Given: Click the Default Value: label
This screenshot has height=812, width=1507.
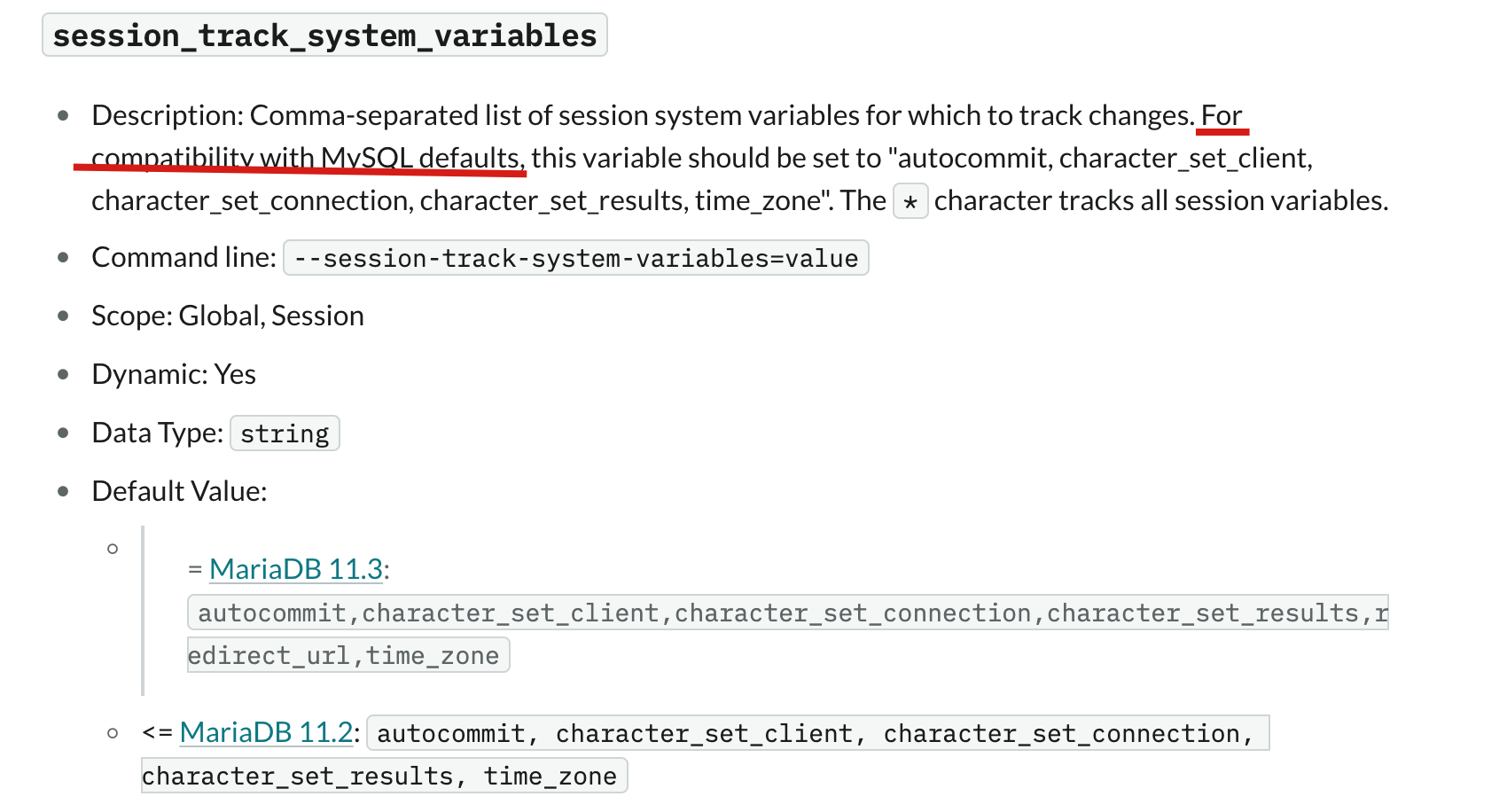Looking at the screenshot, I should tap(179, 491).
